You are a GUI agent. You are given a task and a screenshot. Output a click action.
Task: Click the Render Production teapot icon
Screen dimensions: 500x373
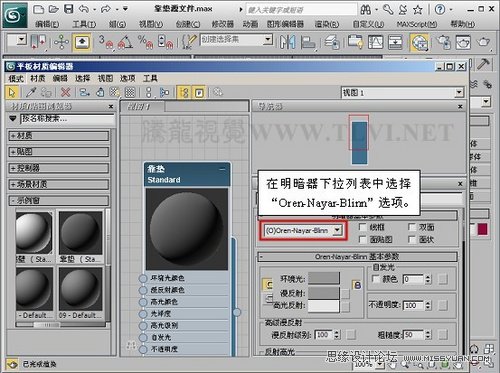coord(483,42)
